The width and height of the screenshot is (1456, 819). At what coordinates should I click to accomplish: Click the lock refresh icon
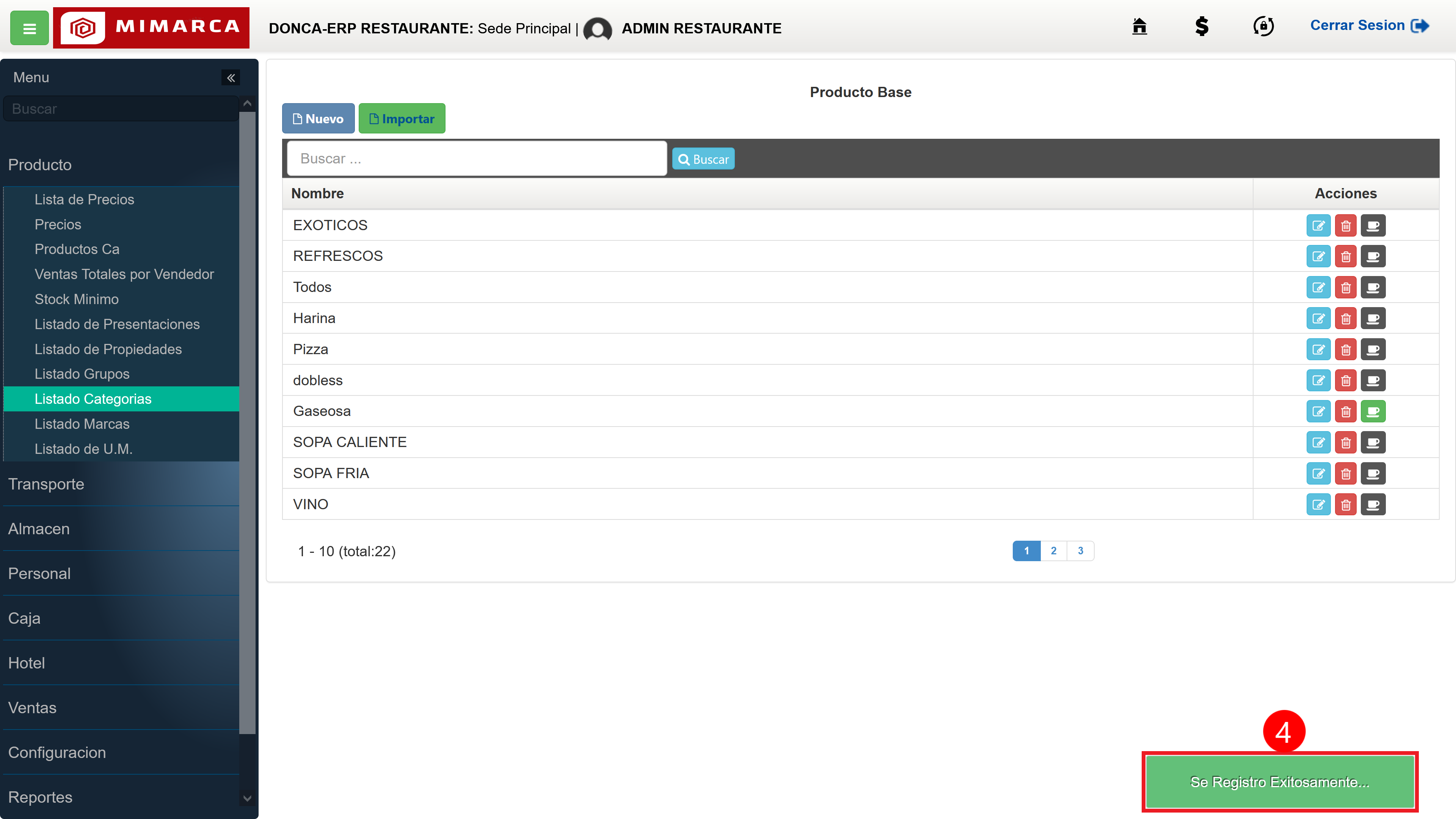click(x=1263, y=26)
